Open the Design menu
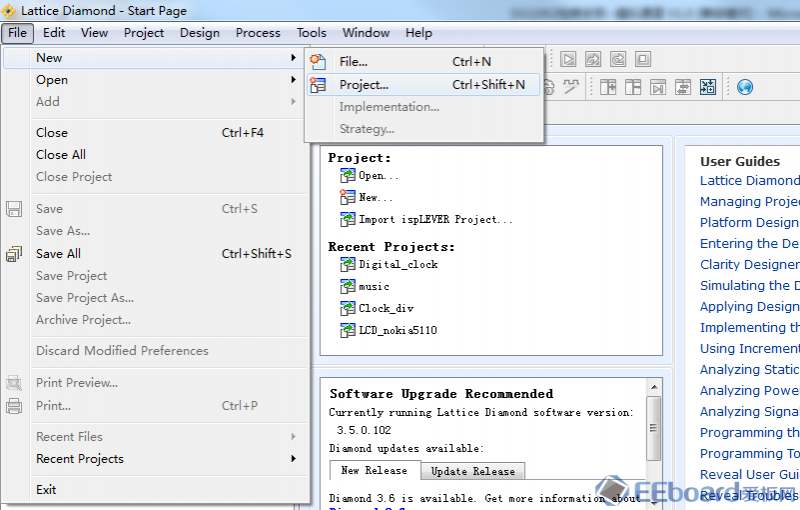This screenshot has width=800, height=510. [199, 33]
